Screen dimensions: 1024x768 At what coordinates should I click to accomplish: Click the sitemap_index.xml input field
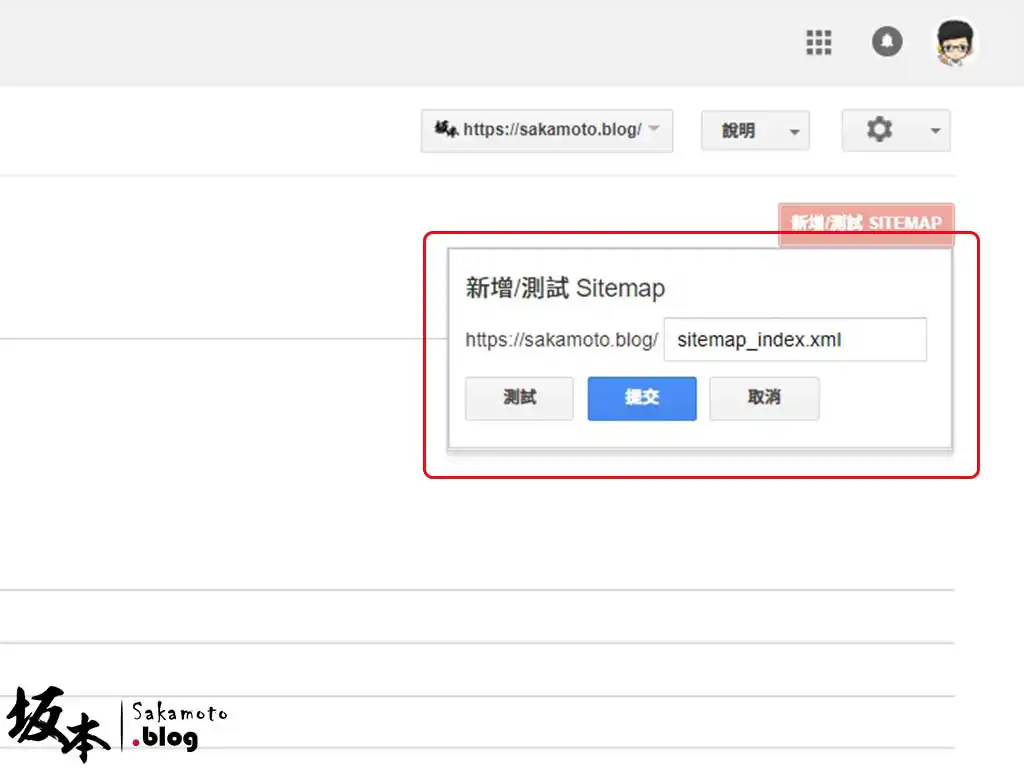(x=795, y=340)
